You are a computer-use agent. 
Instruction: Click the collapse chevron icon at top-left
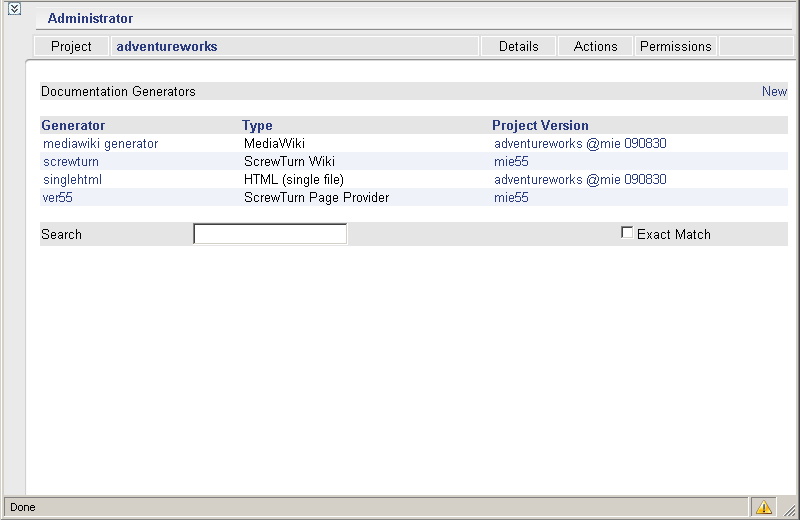14,9
